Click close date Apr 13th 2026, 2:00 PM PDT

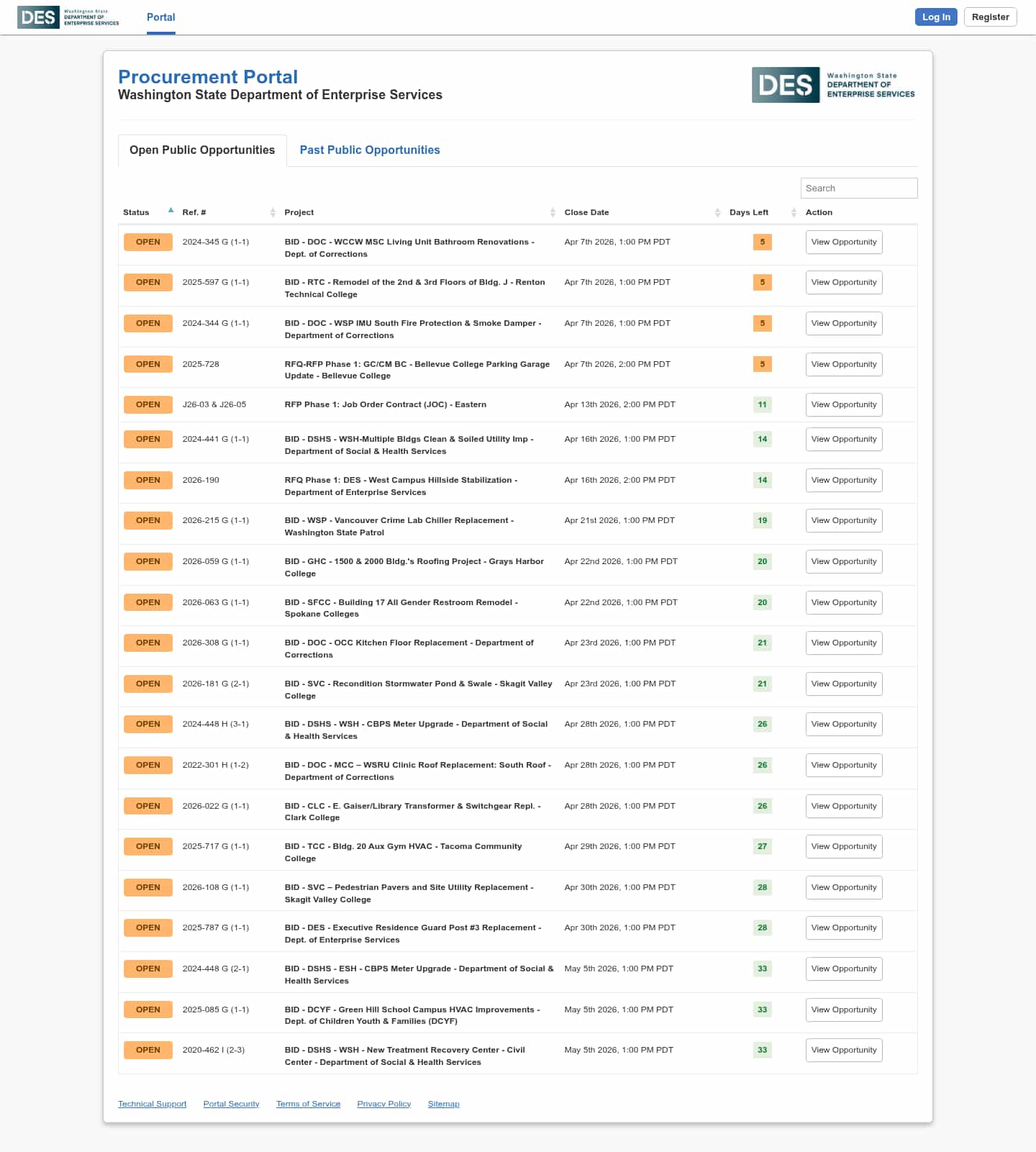coord(620,404)
